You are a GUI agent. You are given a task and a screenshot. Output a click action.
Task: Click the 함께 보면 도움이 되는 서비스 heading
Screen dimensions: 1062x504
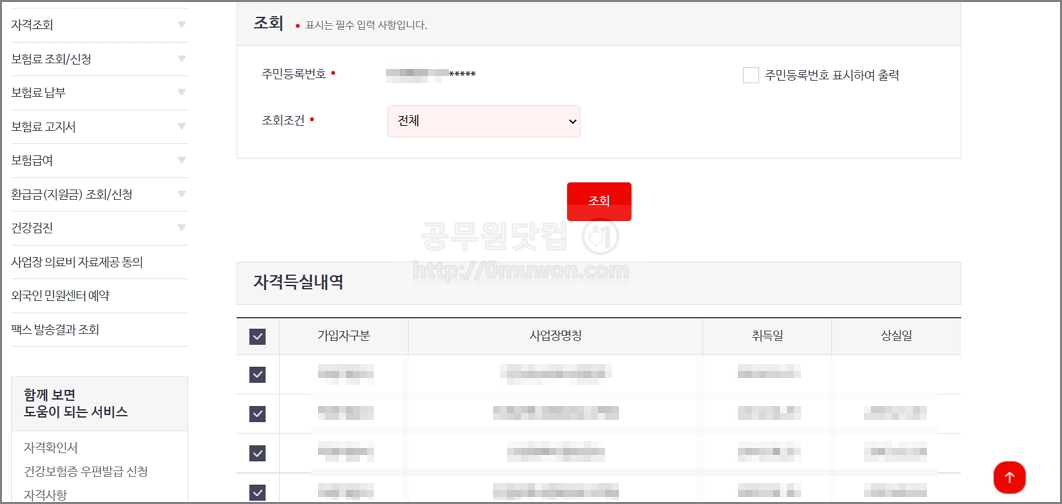click(x=76, y=403)
